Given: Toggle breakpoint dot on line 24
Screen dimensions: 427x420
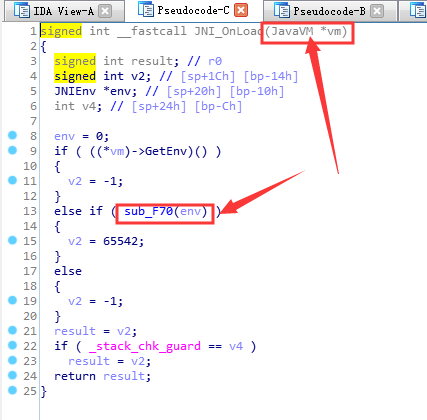Looking at the screenshot, I should [x=13, y=375].
